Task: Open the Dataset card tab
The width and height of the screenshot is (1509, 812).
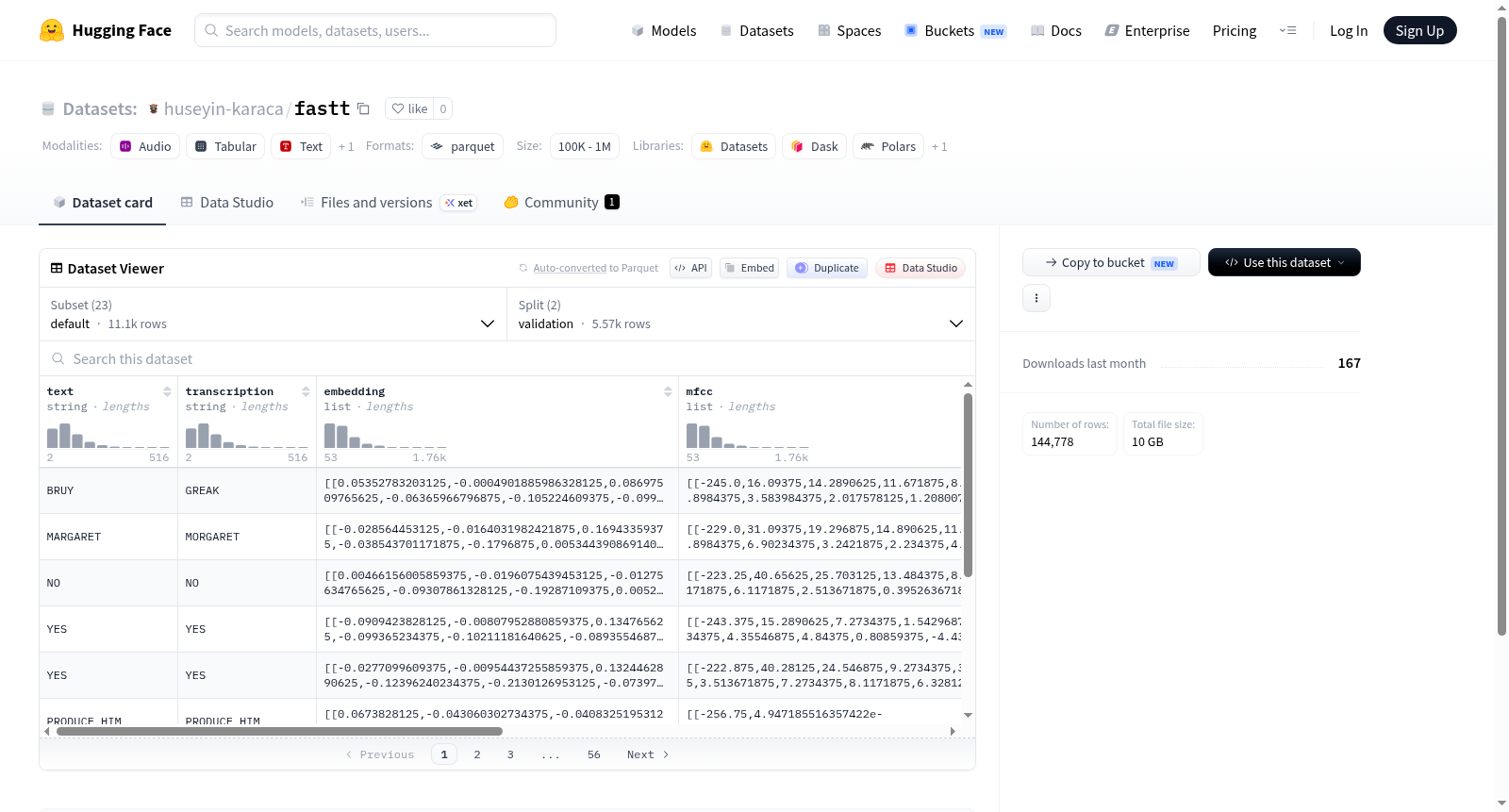Action: [103, 203]
